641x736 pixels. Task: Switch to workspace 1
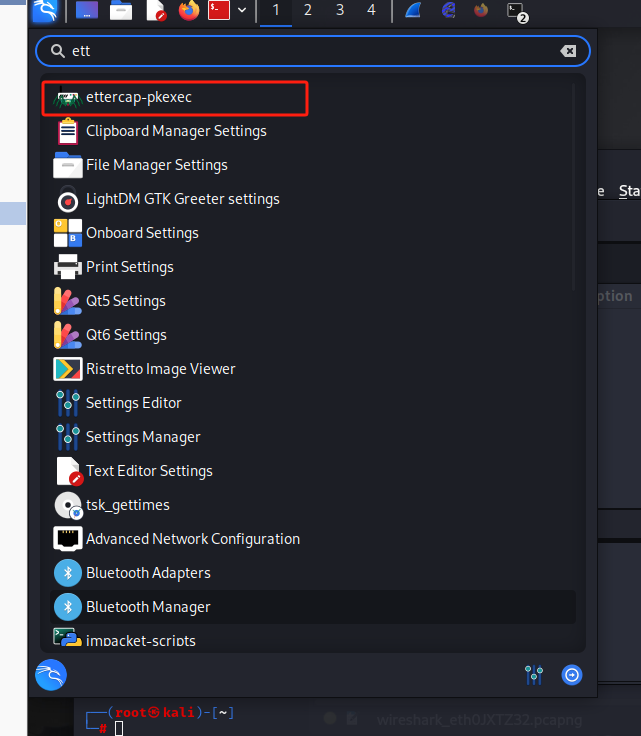point(276,10)
